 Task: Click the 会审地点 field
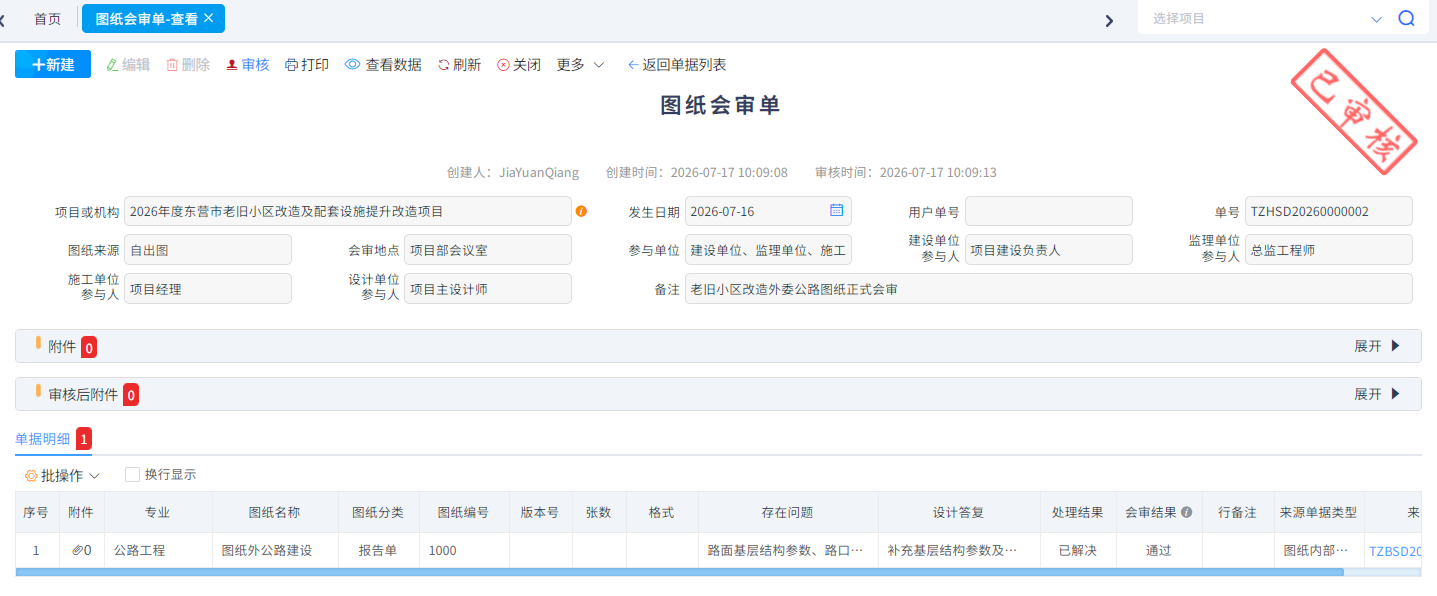[488, 249]
